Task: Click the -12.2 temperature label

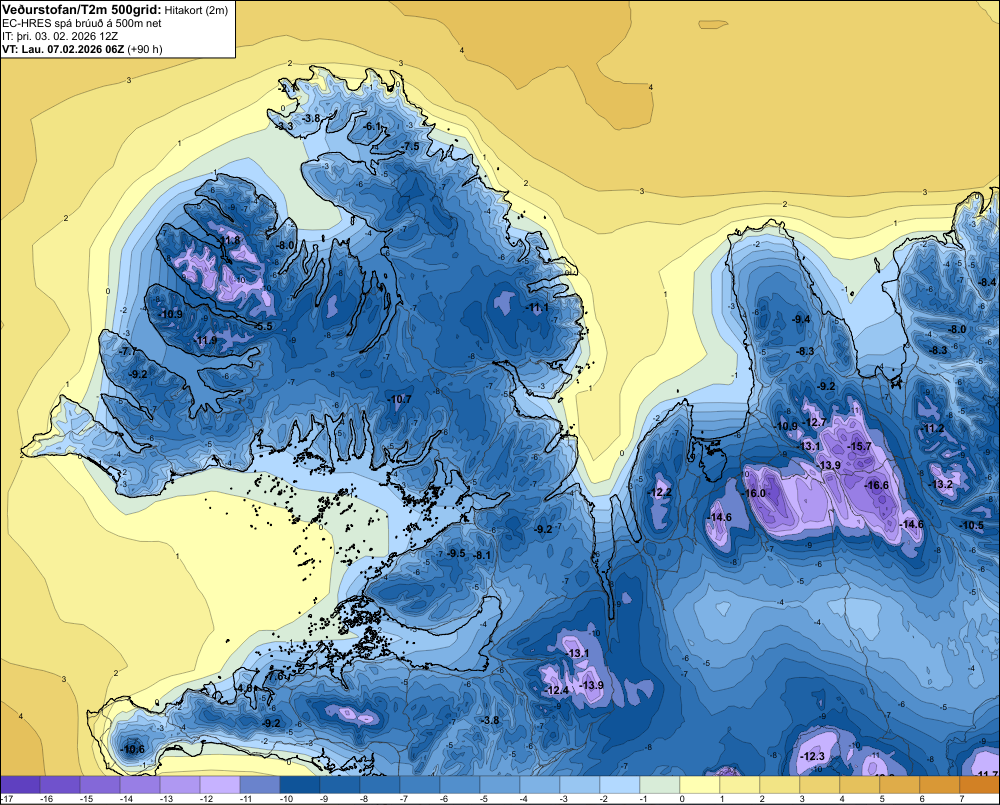Action: (659, 492)
